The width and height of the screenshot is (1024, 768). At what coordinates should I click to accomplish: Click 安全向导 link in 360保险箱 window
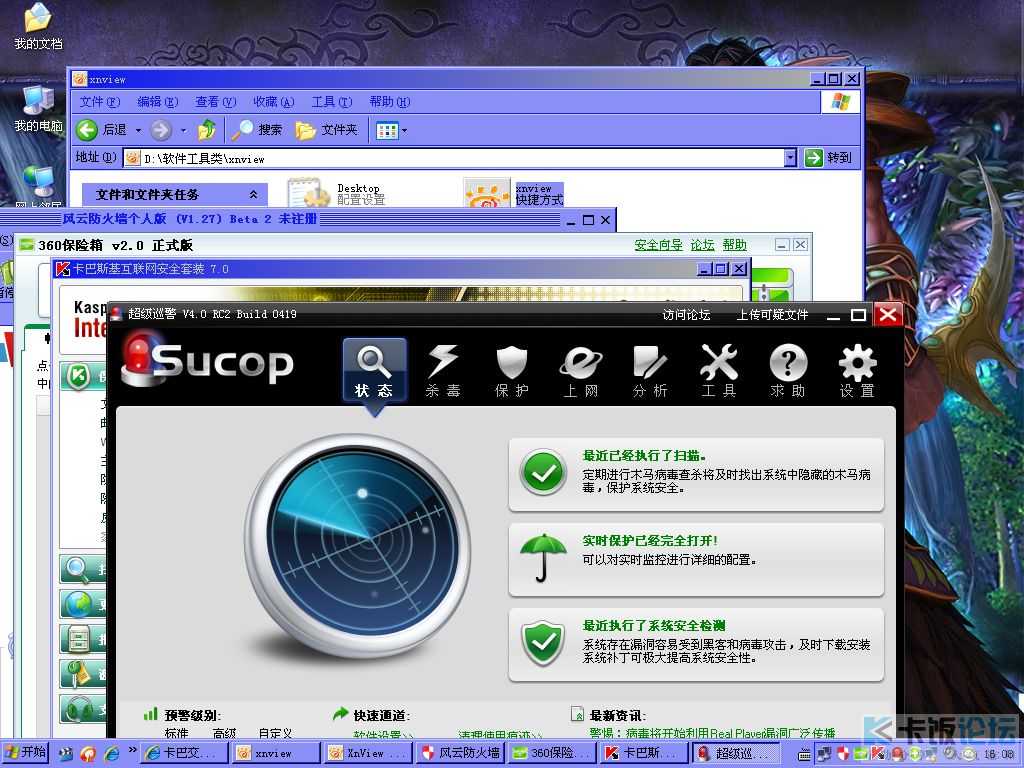click(658, 245)
